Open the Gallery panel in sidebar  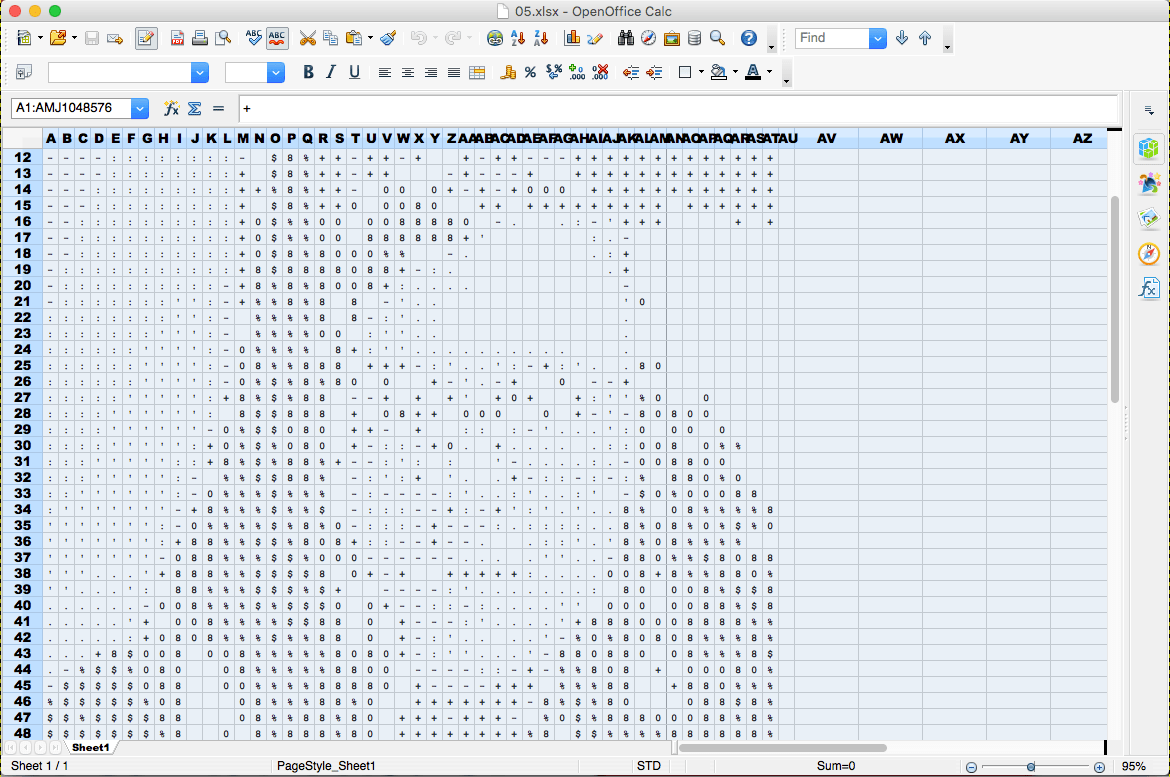click(x=1149, y=219)
